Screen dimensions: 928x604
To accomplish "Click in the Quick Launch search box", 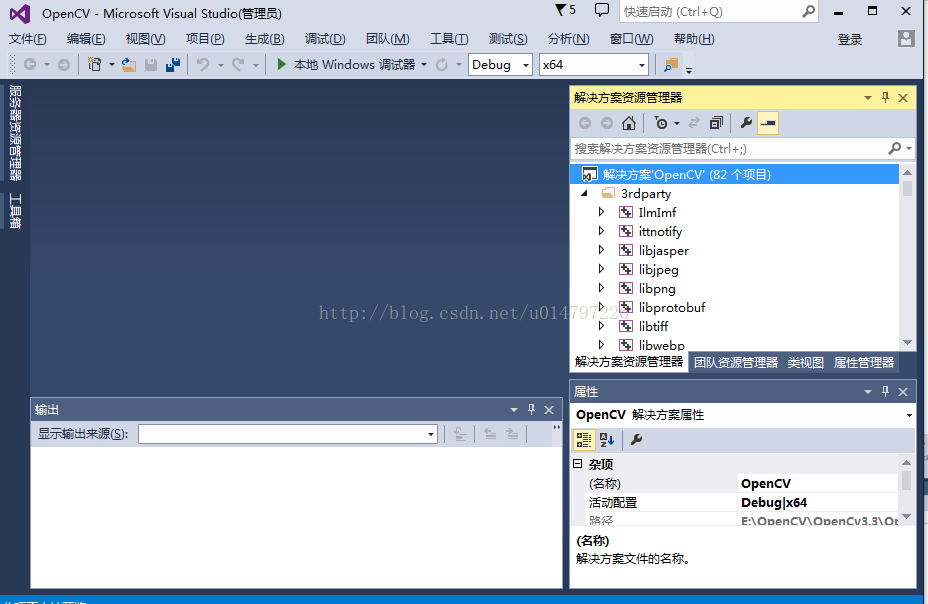I will pos(709,11).
